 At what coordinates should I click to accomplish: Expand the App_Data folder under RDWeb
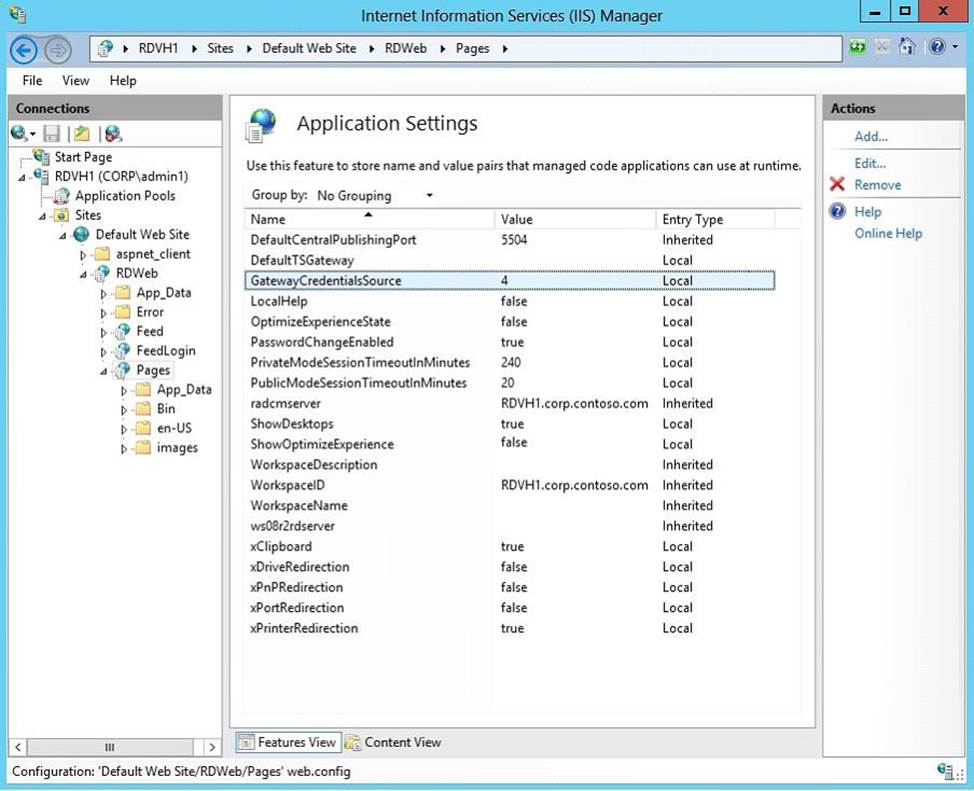[104, 293]
